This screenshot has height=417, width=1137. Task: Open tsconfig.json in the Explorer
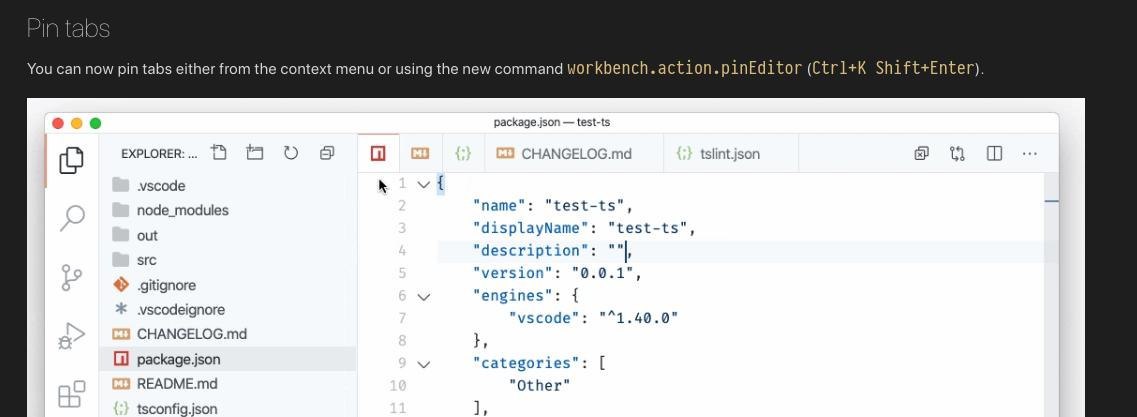pos(228,408)
